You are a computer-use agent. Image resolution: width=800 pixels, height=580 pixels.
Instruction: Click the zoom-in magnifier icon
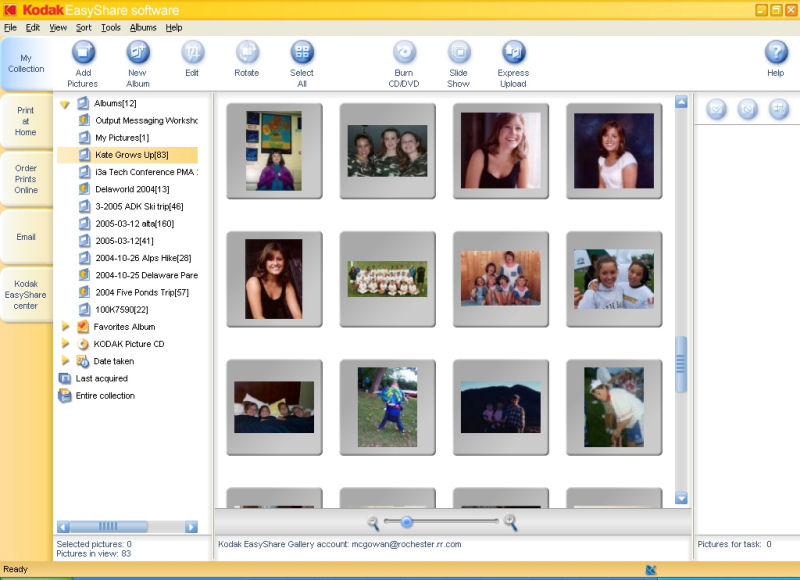[x=510, y=522]
